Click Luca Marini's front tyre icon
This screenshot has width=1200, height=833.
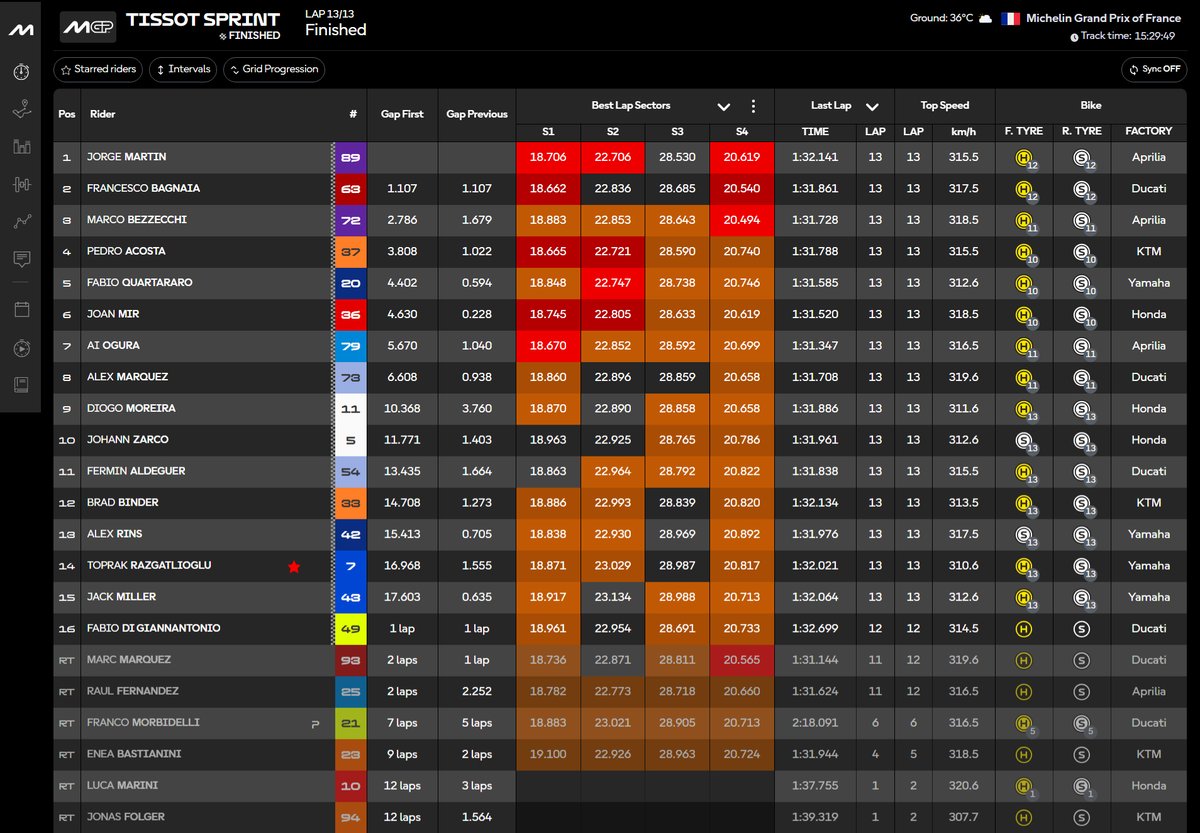(x=1023, y=786)
